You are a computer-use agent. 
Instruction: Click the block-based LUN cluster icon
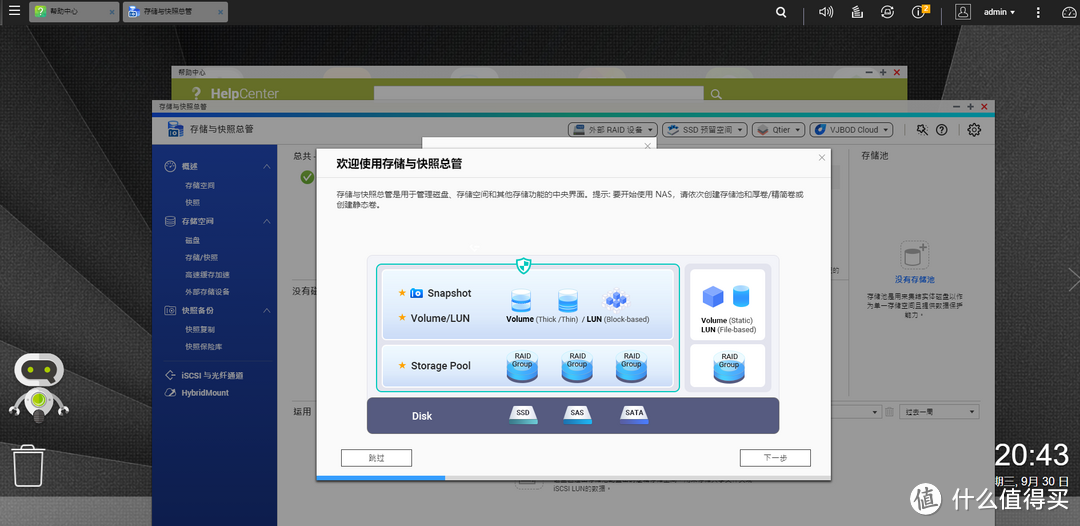[616, 300]
